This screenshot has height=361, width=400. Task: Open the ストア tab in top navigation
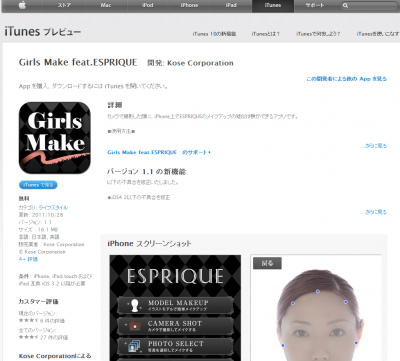tap(64, 5)
